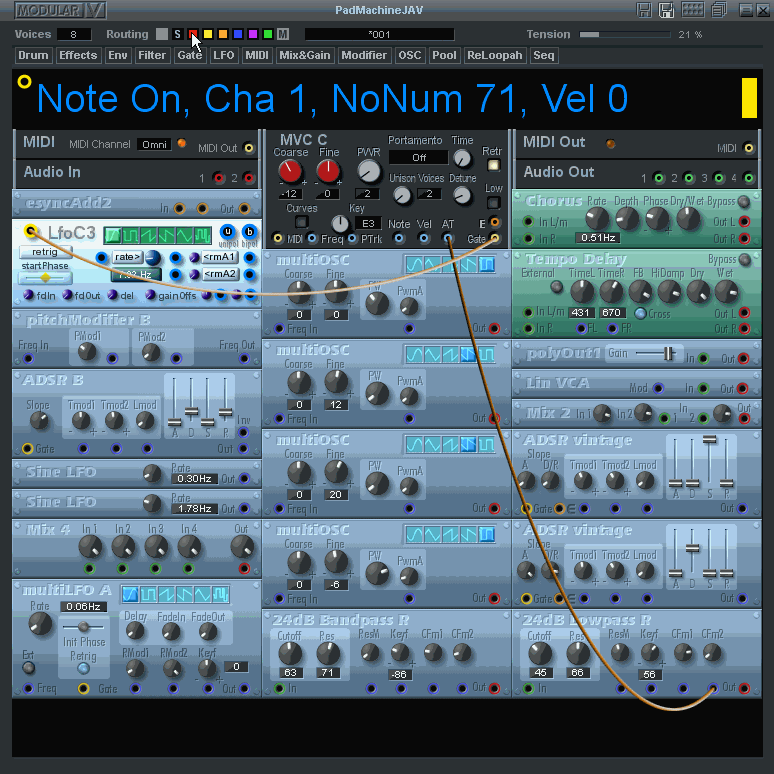Click the yellow circle icon in the MIDI monitor display
This screenshot has height=774, width=774.
24,81
